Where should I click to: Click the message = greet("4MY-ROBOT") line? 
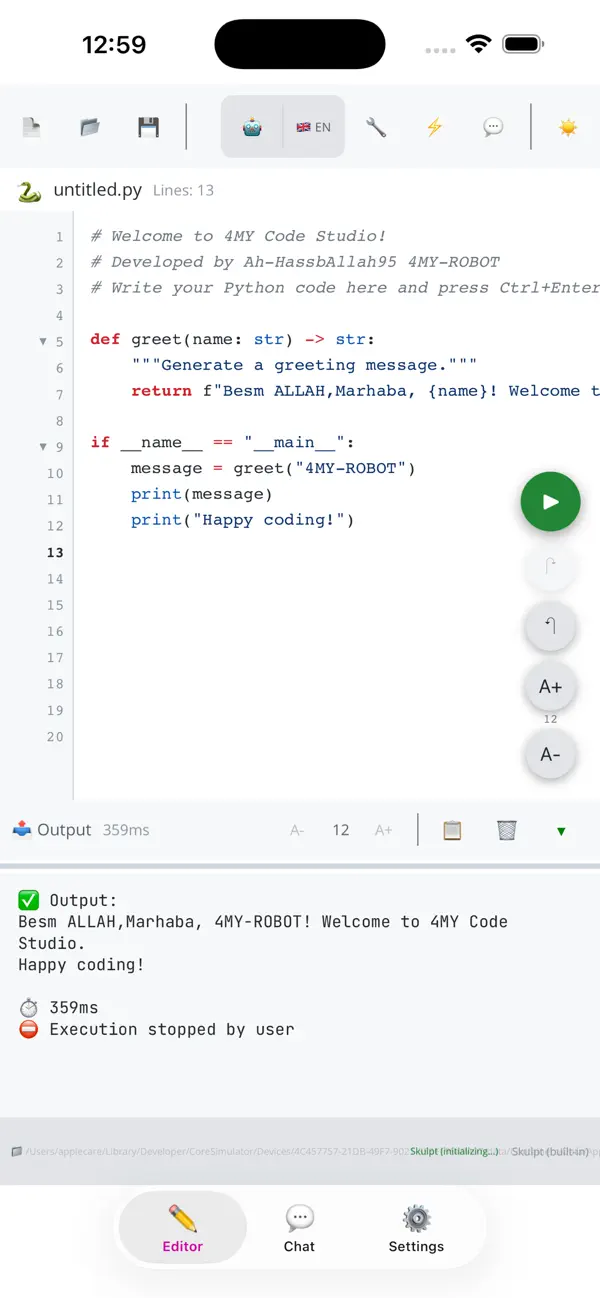(273, 468)
